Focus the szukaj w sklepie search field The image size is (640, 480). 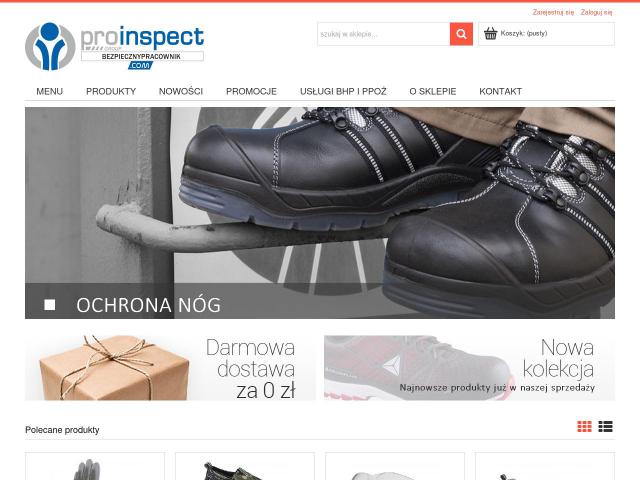tap(384, 34)
